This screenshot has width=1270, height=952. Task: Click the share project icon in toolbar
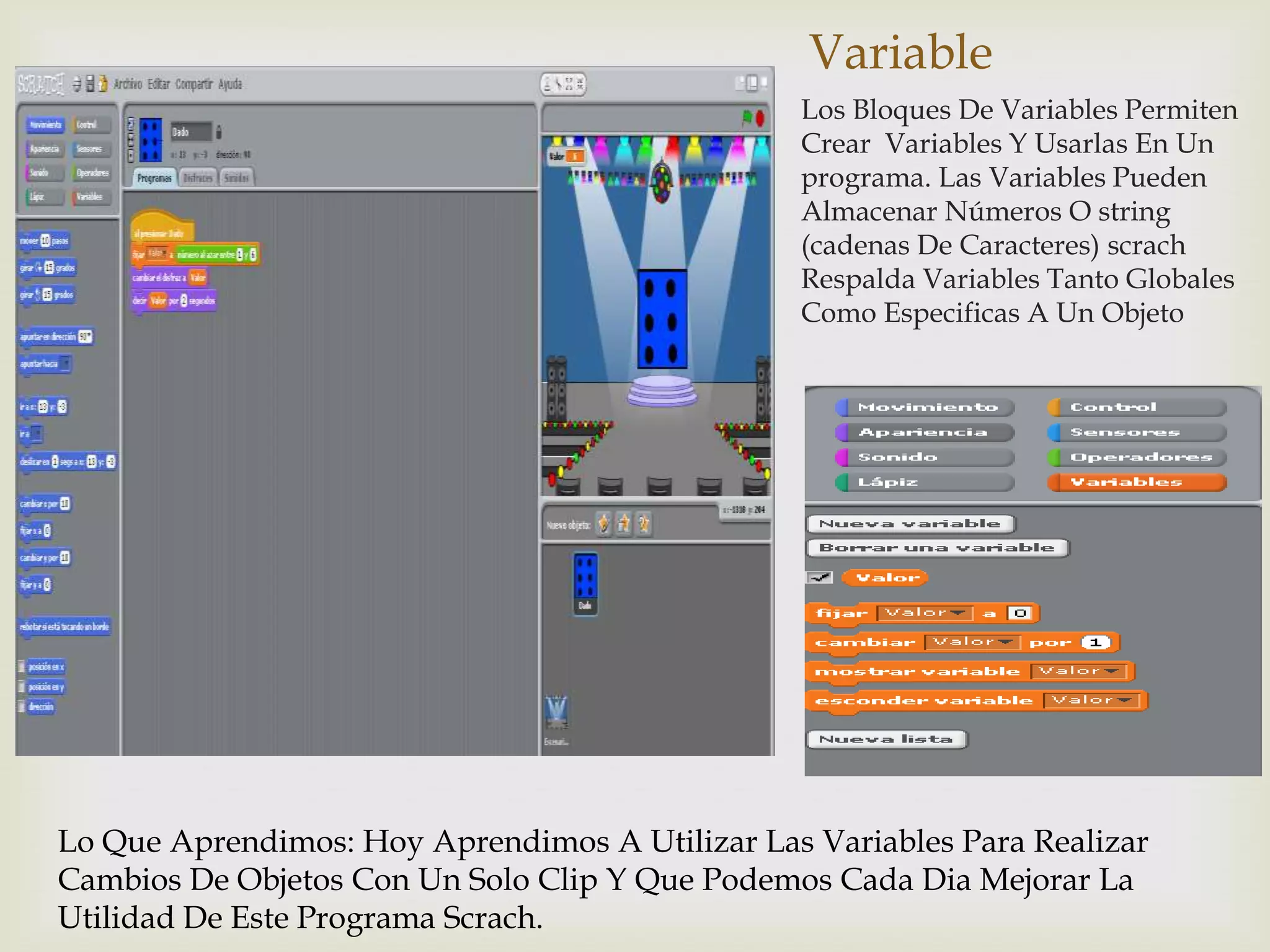103,84
